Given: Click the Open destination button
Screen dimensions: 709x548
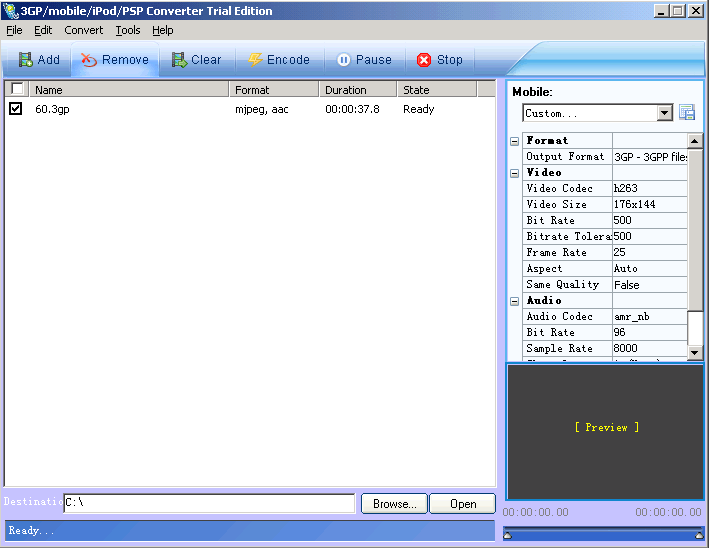Looking at the screenshot, I should [463, 504].
